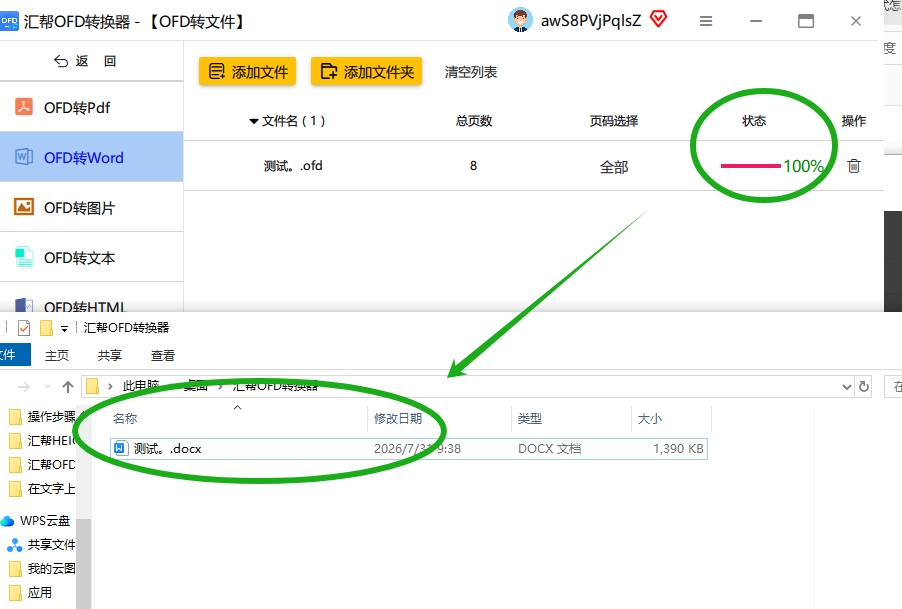Click the 添加文件 button
The image size is (902, 609).
pos(247,71)
